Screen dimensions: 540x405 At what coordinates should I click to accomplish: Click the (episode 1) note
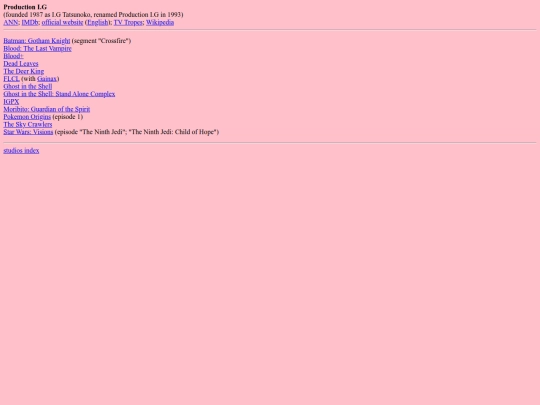tap(68, 117)
